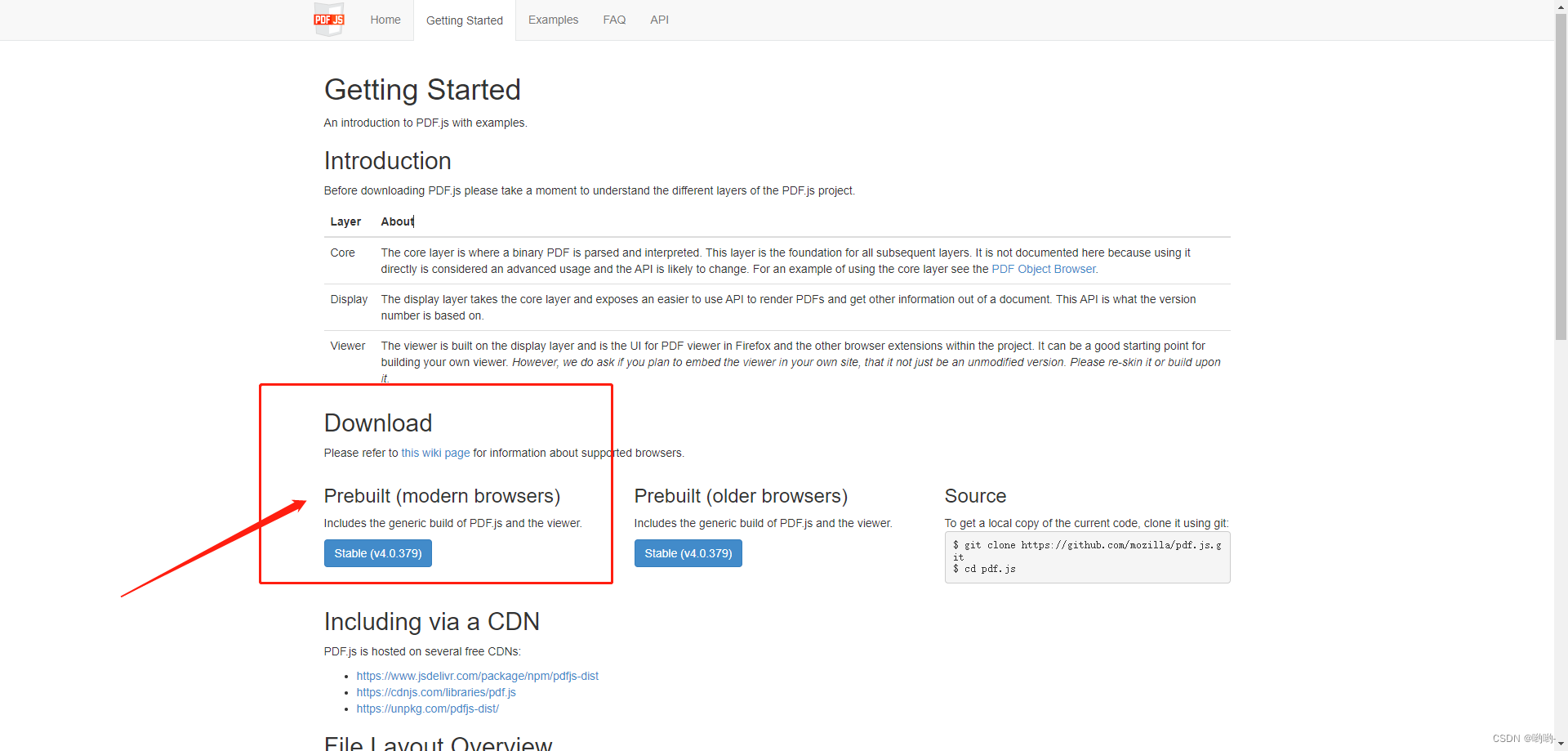
Task: Click 'PDF.js is hosted on several free CDNs' text
Action: 422,651
